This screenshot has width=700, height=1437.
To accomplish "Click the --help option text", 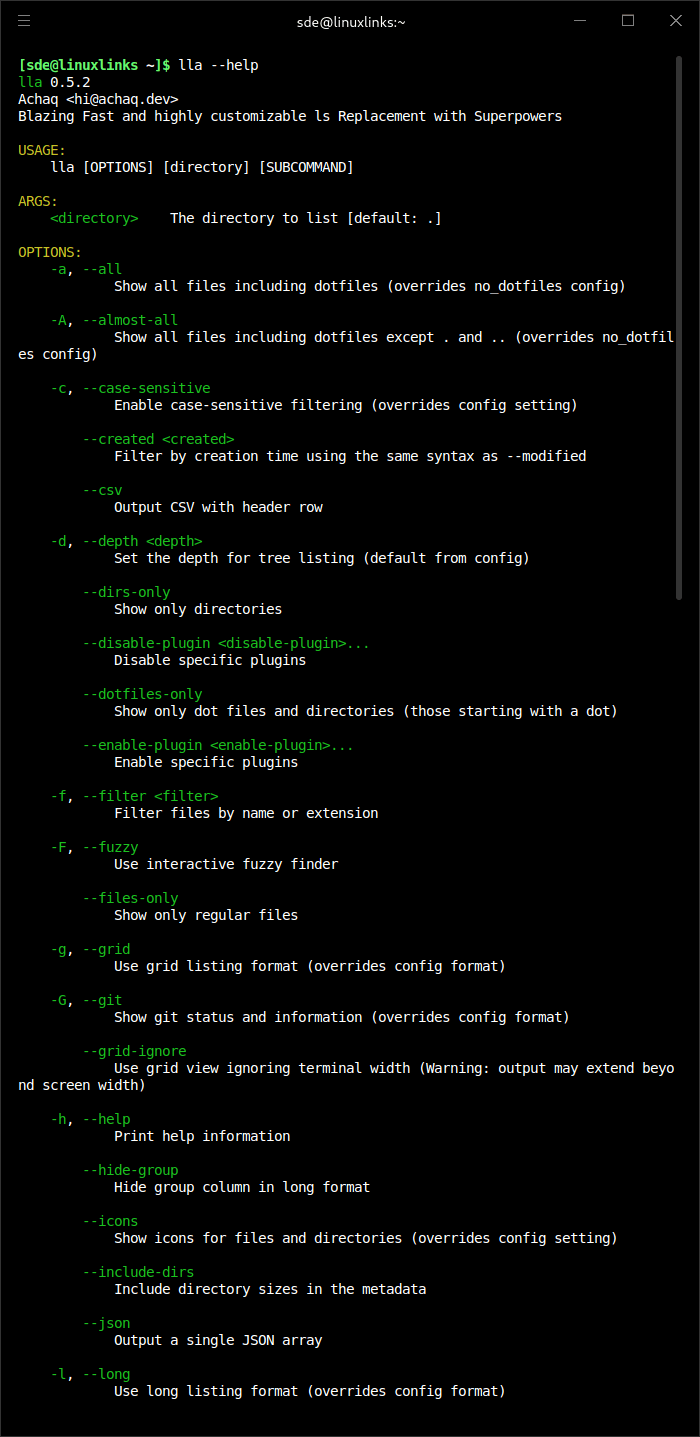I will 106,1118.
